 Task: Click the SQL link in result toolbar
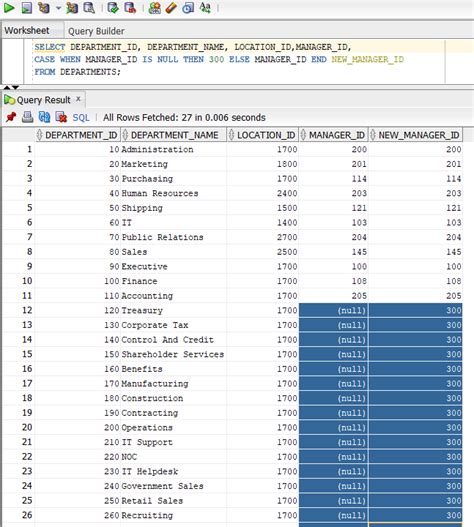click(81, 118)
